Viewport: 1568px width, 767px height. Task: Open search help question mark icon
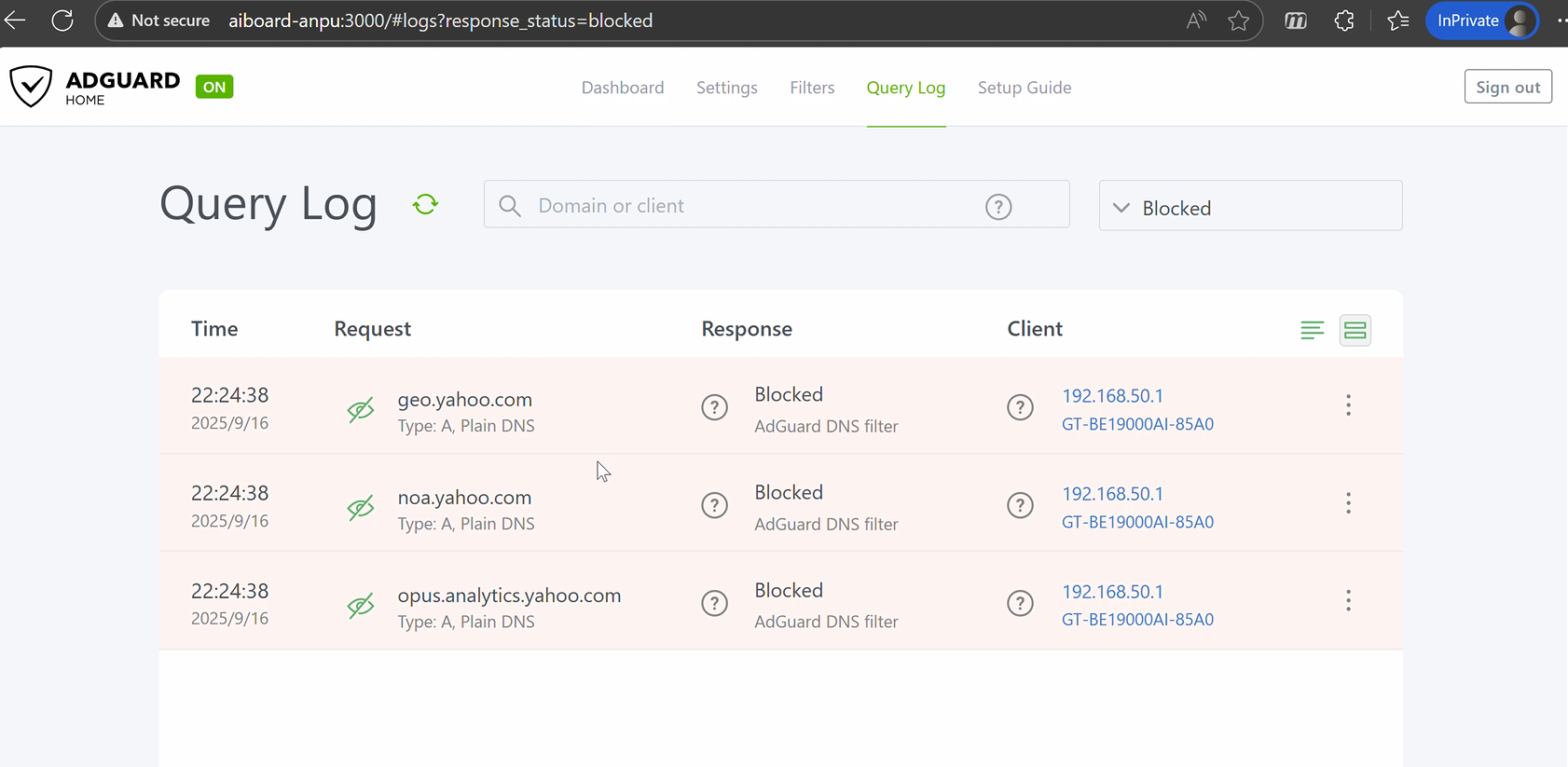[998, 207]
